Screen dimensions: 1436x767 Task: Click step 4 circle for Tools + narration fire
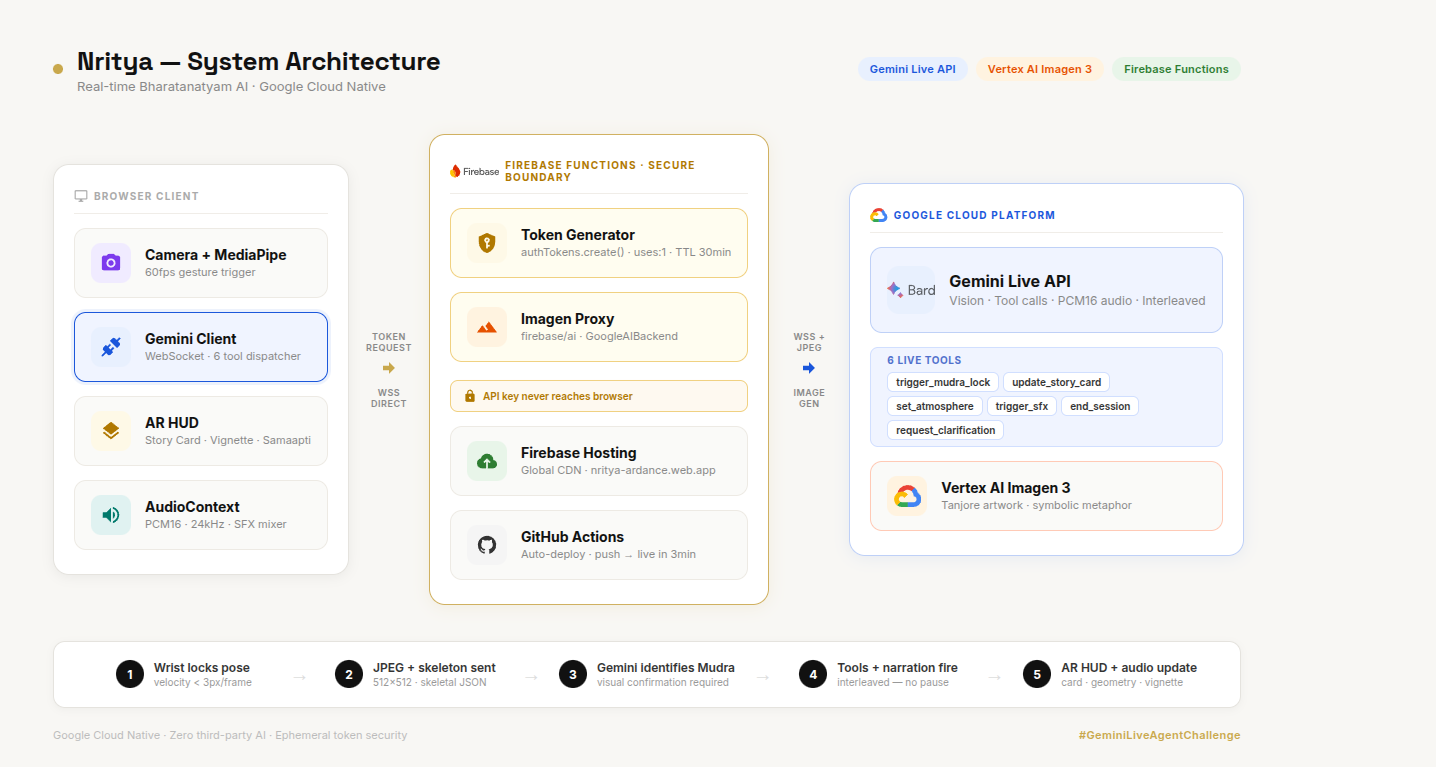pos(813,674)
